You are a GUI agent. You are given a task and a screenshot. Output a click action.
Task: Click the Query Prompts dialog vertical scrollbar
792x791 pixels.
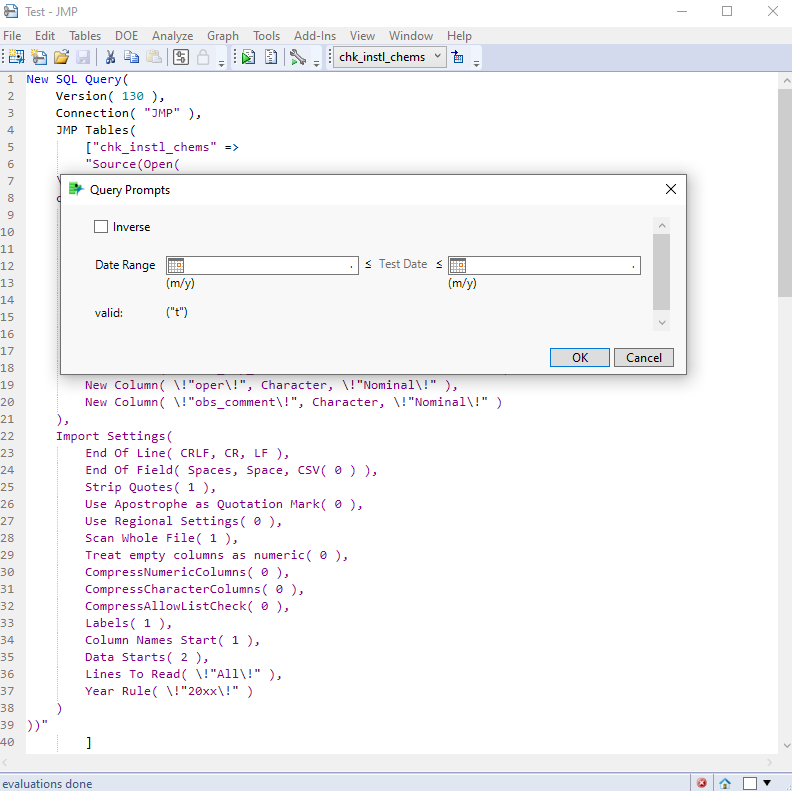pos(661,272)
